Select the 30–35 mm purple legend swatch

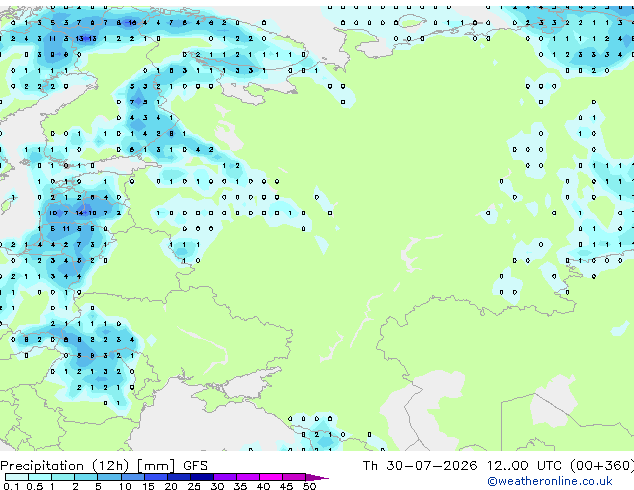[x=225, y=477]
